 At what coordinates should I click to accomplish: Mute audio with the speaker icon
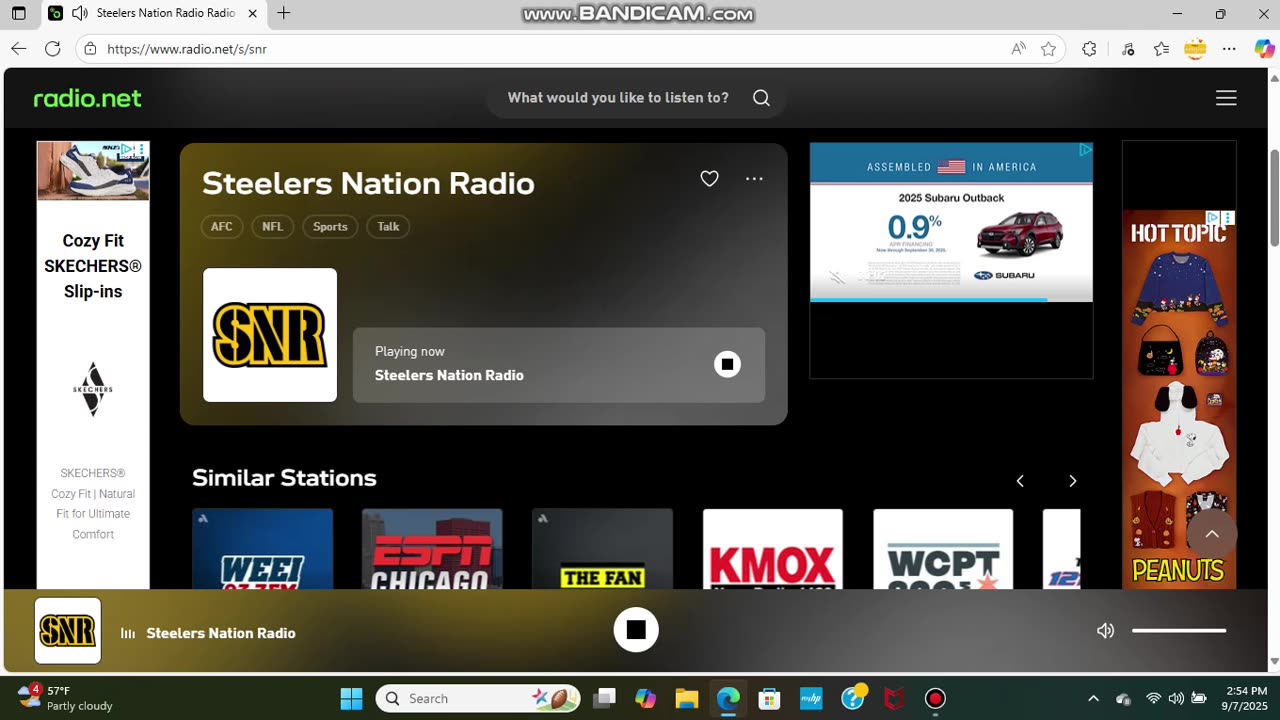(x=1105, y=631)
